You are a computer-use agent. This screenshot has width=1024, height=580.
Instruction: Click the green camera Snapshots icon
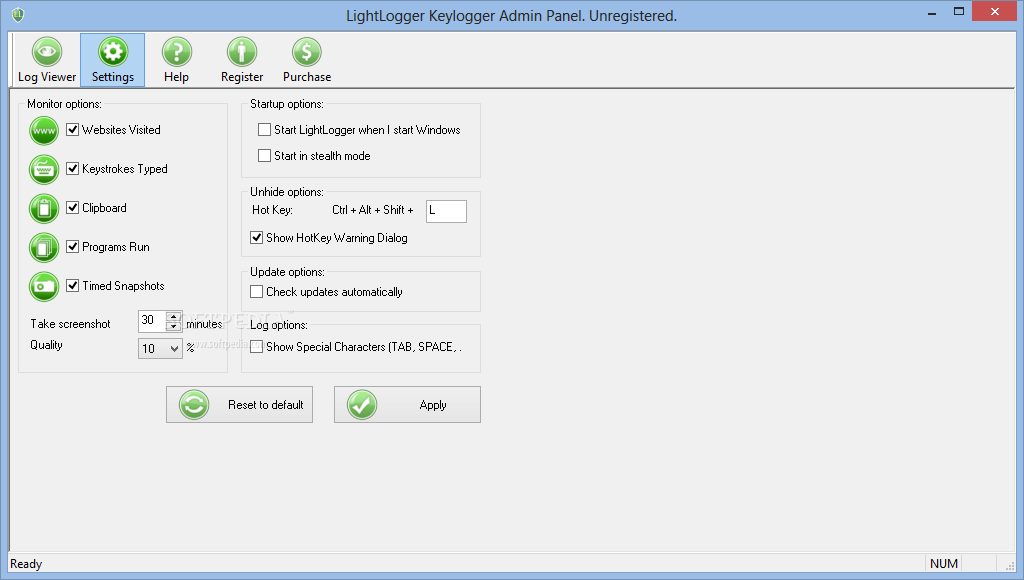click(x=44, y=287)
